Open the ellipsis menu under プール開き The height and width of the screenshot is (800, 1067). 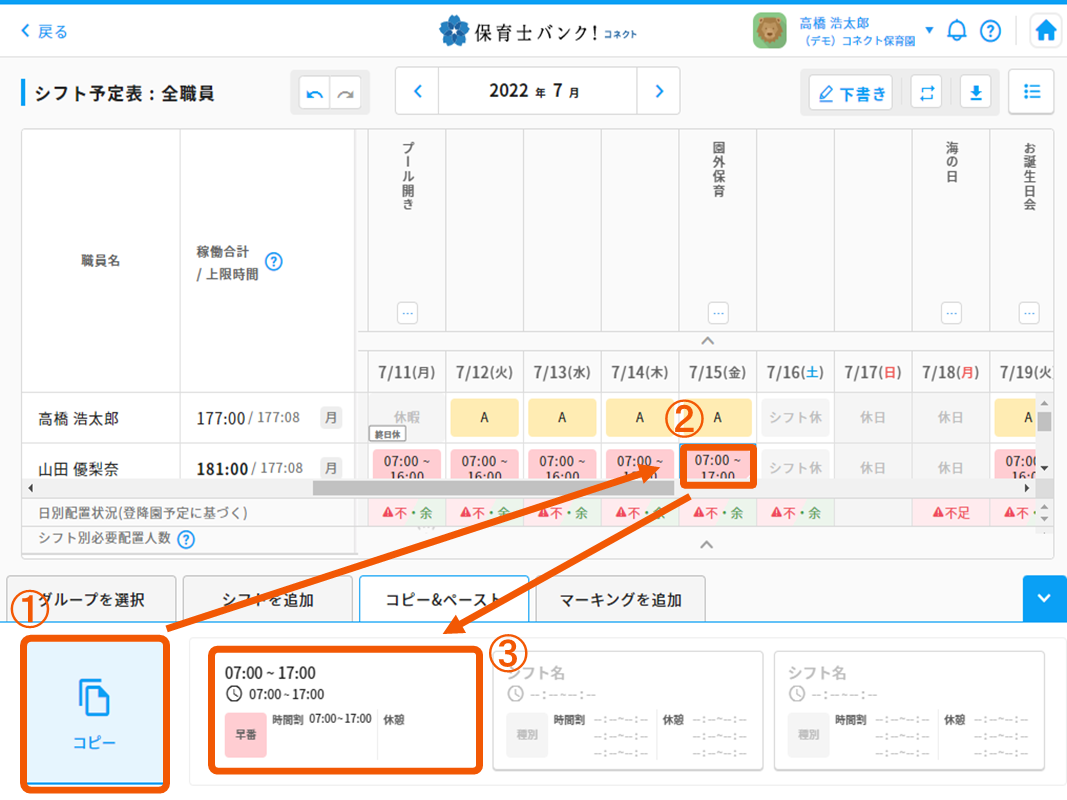pos(407,313)
